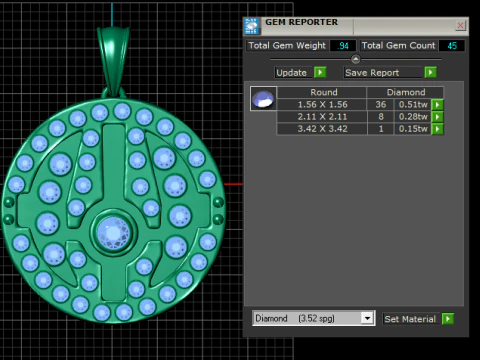Click the Gem Reporter title bar icon
This screenshot has width=480, height=360.
point(252,26)
